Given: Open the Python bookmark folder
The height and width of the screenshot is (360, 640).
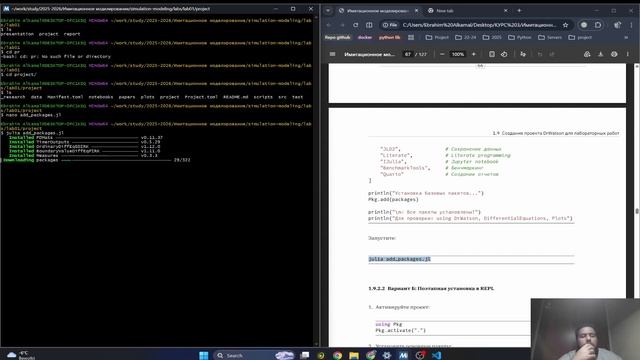Looking at the screenshot, I should pos(520,37).
